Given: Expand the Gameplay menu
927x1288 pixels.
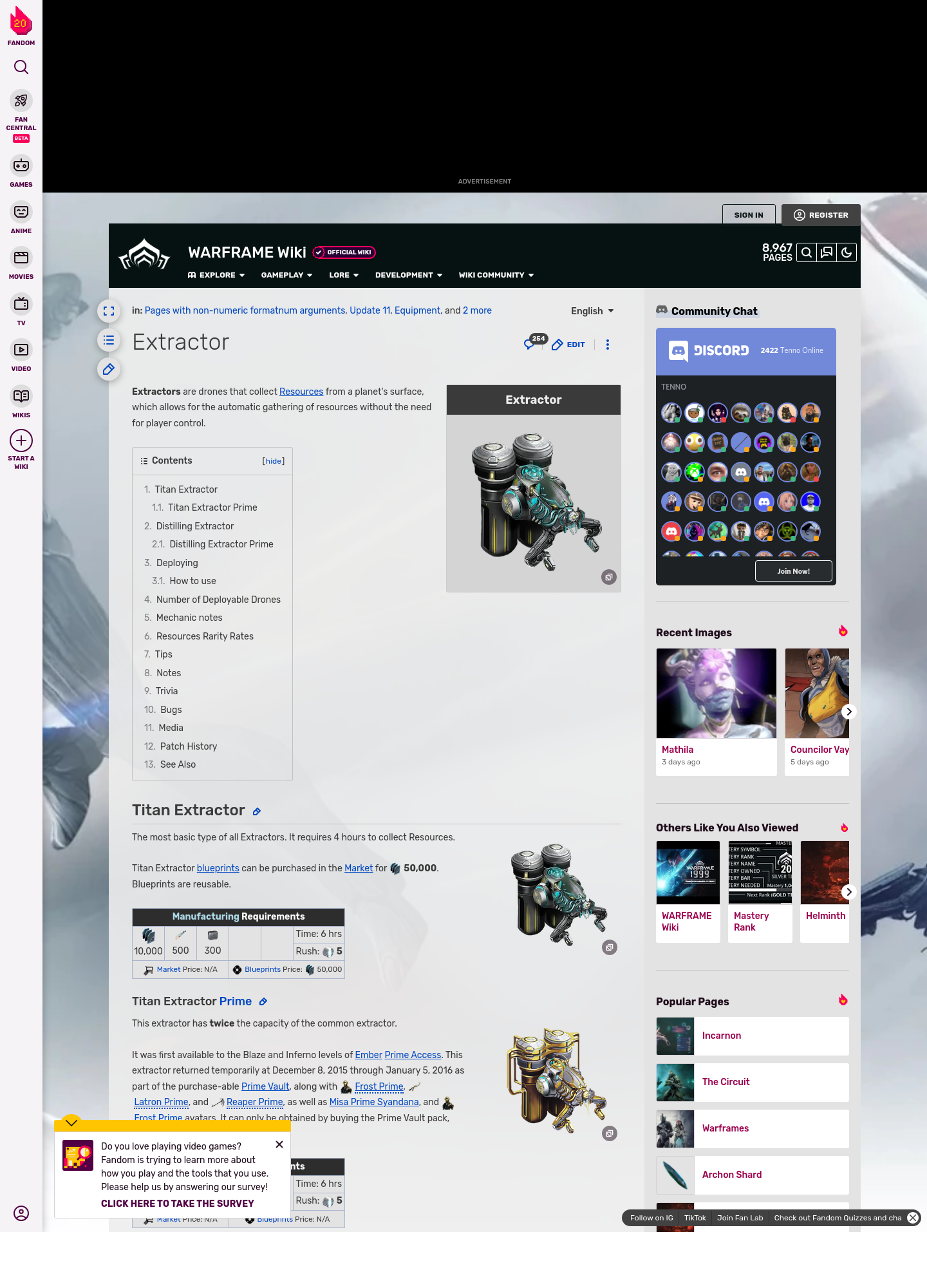Looking at the screenshot, I should (286, 275).
